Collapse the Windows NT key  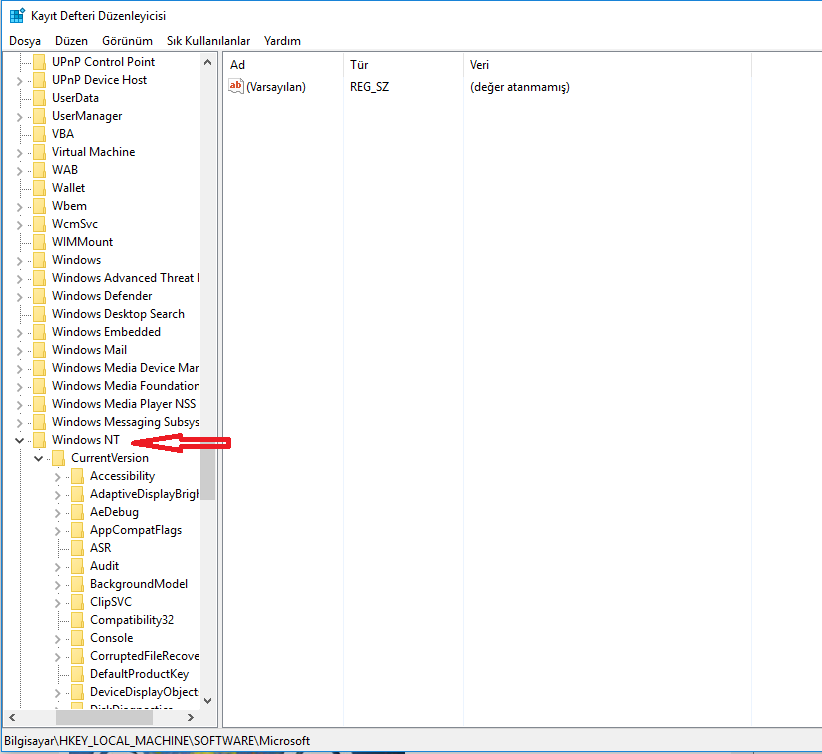(x=19, y=440)
